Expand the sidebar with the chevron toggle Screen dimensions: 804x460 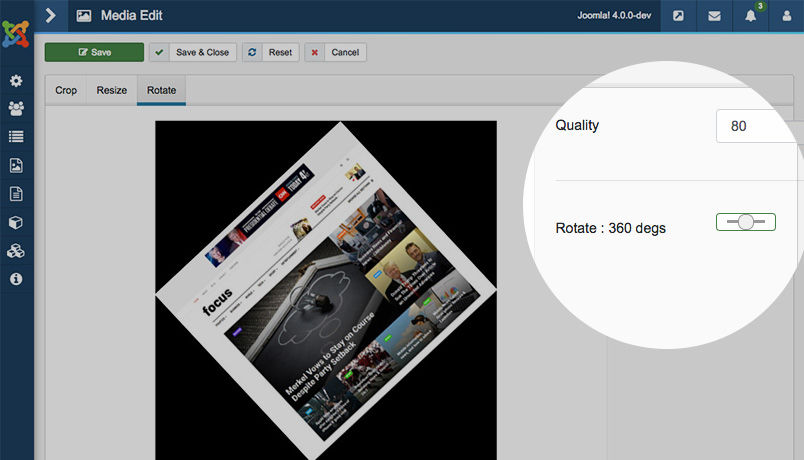(50, 16)
